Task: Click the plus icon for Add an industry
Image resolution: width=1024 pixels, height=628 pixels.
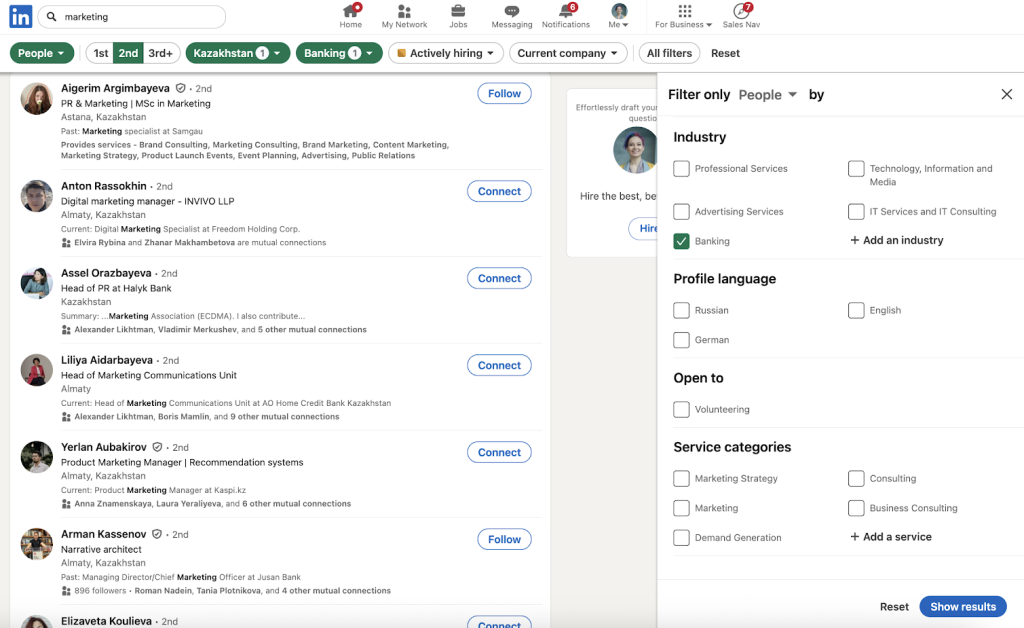Action: pos(854,240)
